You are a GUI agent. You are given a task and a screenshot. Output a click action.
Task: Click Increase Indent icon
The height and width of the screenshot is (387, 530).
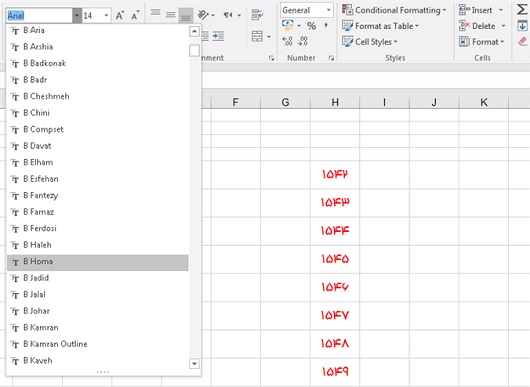click(218, 36)
